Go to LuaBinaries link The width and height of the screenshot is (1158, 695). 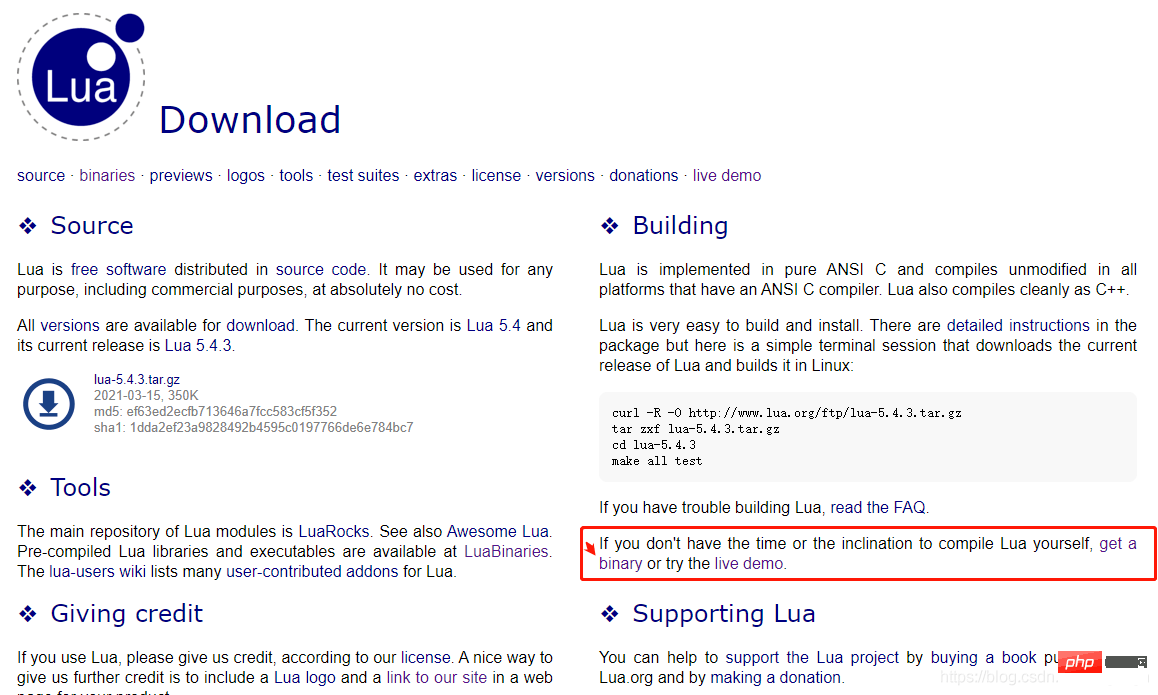(x=506, y=551)
